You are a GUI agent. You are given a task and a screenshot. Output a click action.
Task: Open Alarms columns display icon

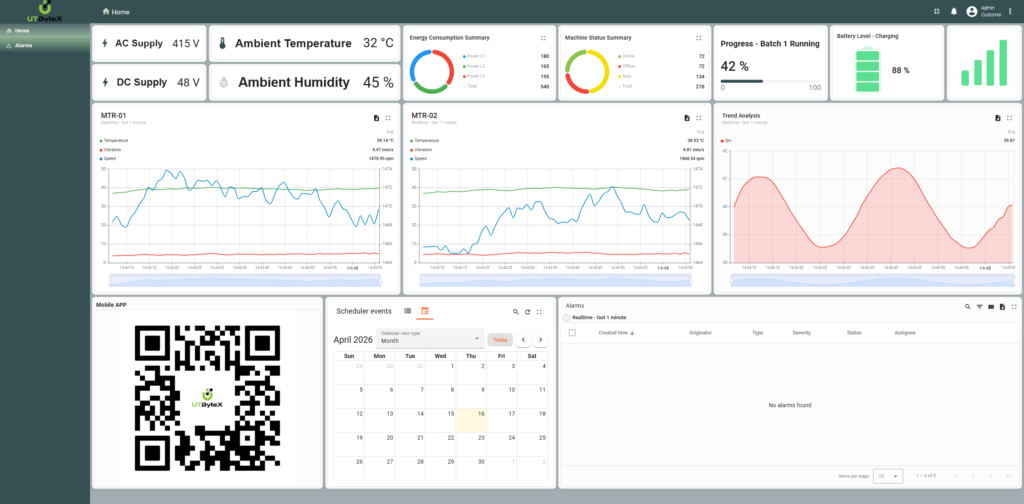[x=991, y=306]
